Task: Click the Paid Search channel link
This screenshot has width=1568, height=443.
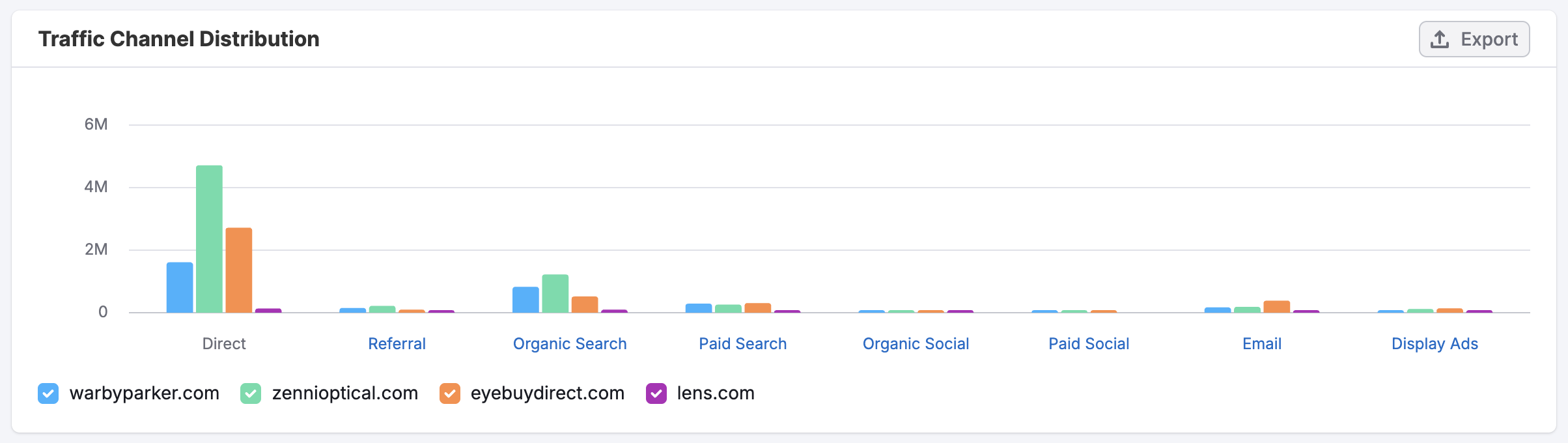Action: (x=742, y=344)
